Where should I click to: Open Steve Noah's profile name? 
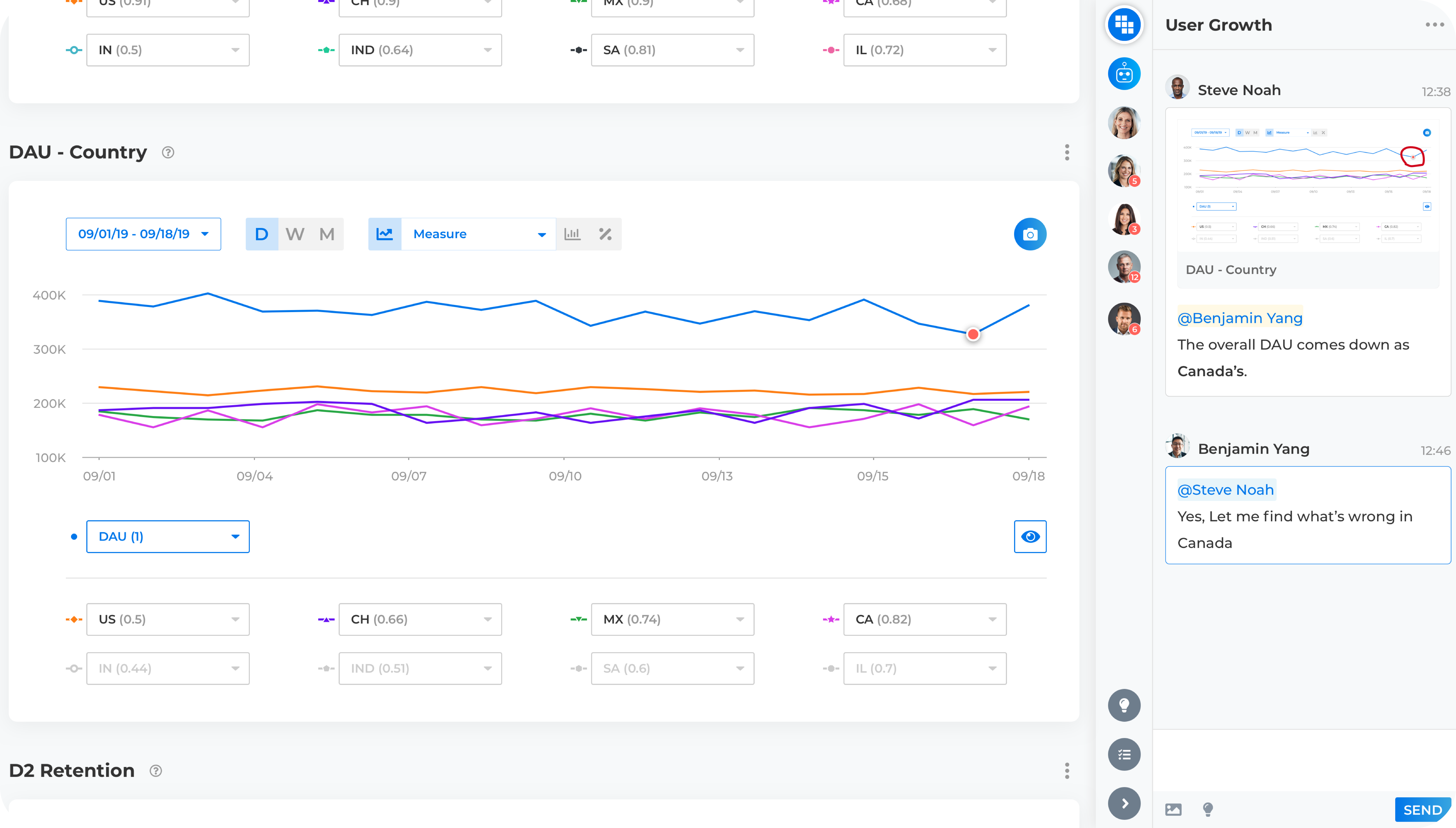click(1239, 90)
